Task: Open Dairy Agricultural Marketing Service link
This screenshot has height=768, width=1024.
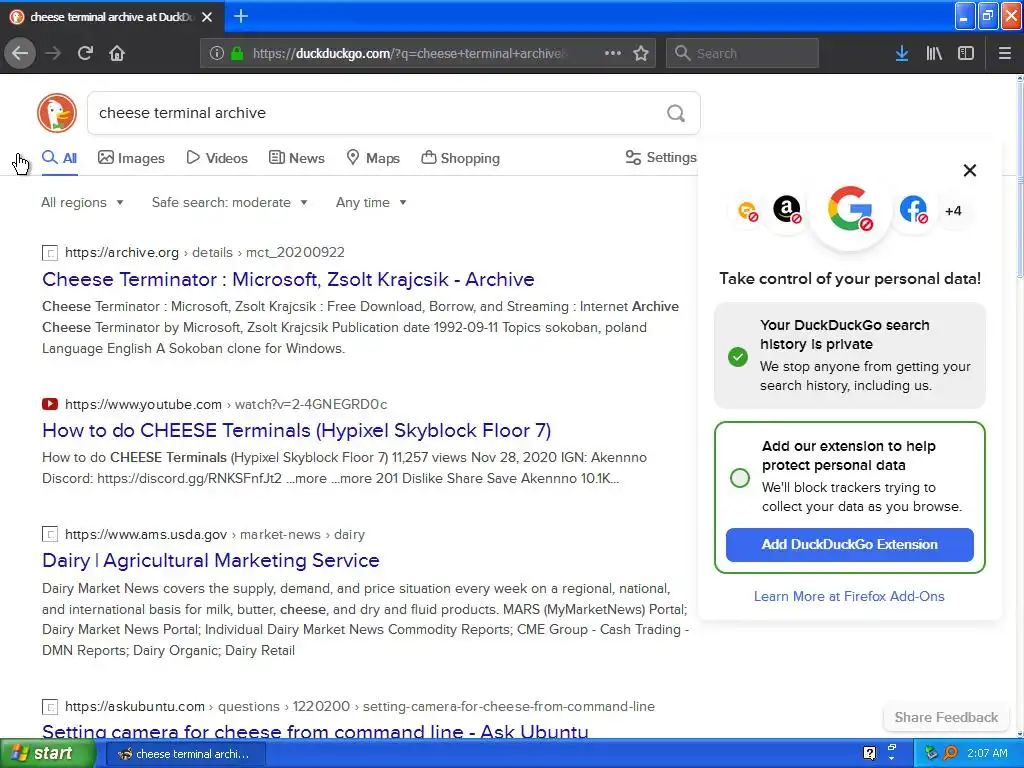Action: 210,560
